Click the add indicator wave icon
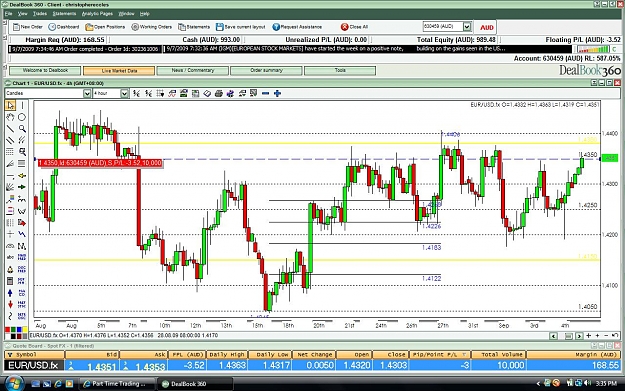This screenshot has height=391, width=625. [x=172, y=93]
